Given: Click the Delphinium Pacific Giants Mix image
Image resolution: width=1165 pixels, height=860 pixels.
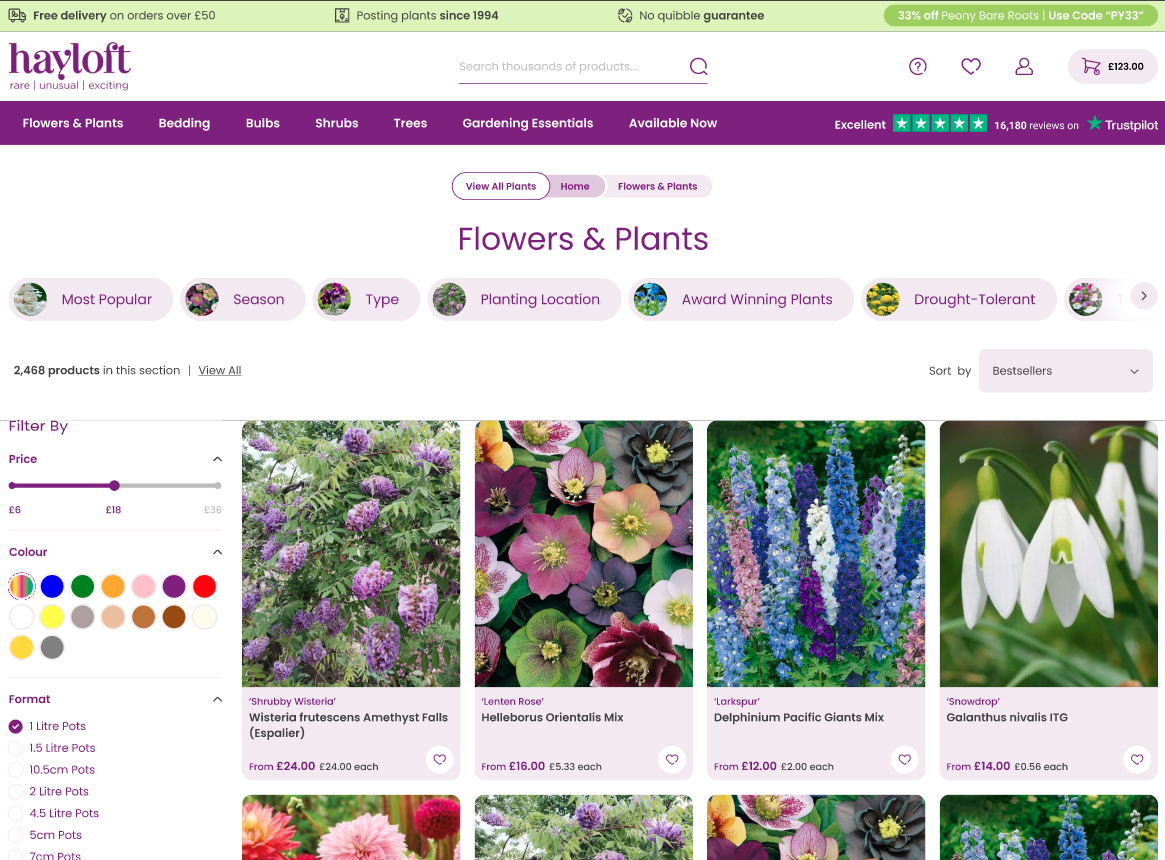Looking at the screenshot, I should [816, 554].
